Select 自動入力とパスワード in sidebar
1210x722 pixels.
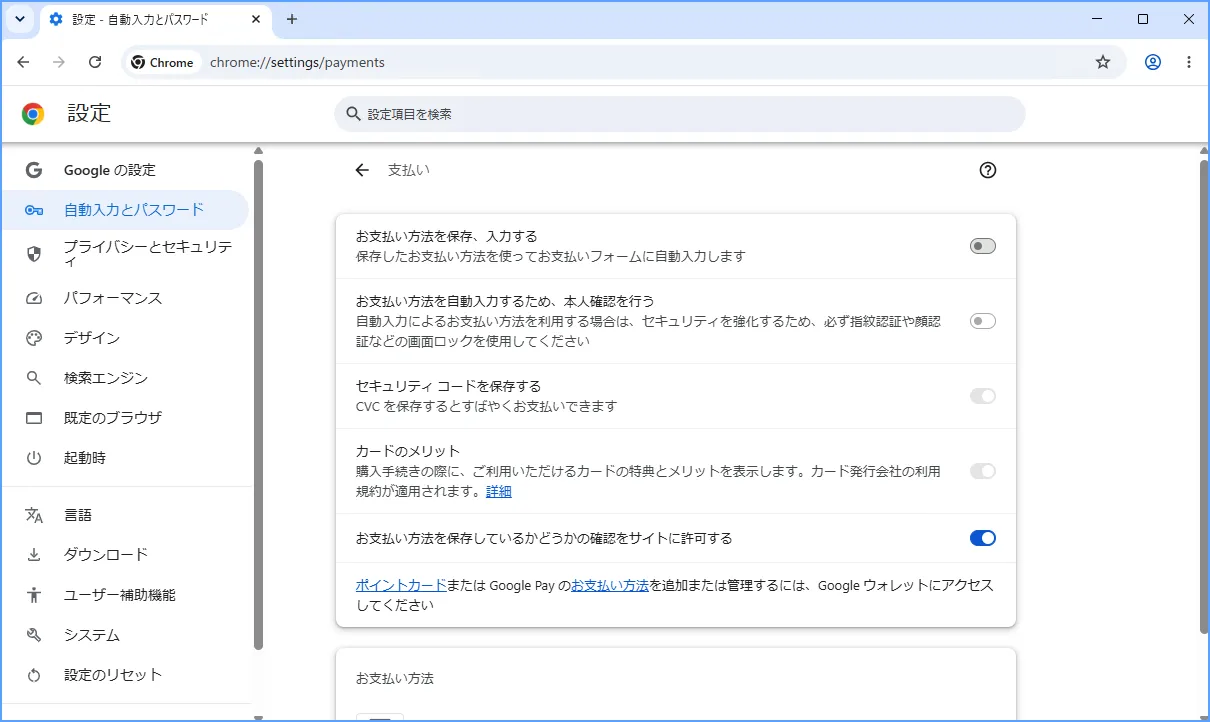coord(125,210)
